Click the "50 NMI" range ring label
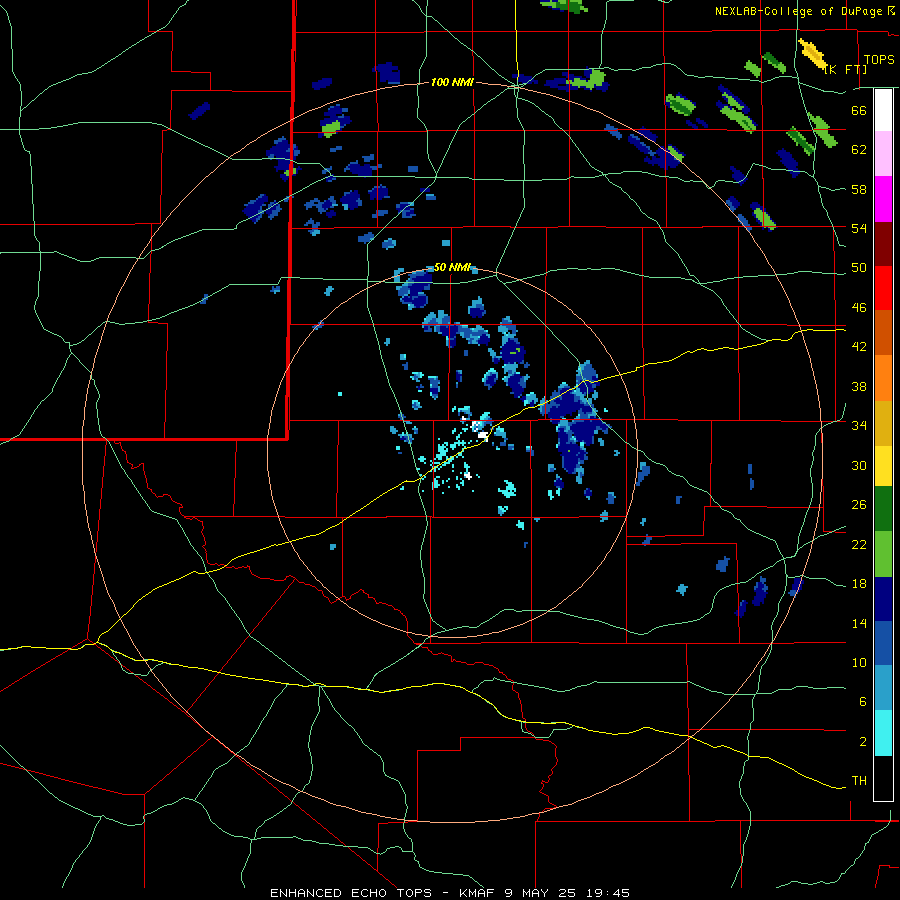The image size is (900, 900). (452, 267)
